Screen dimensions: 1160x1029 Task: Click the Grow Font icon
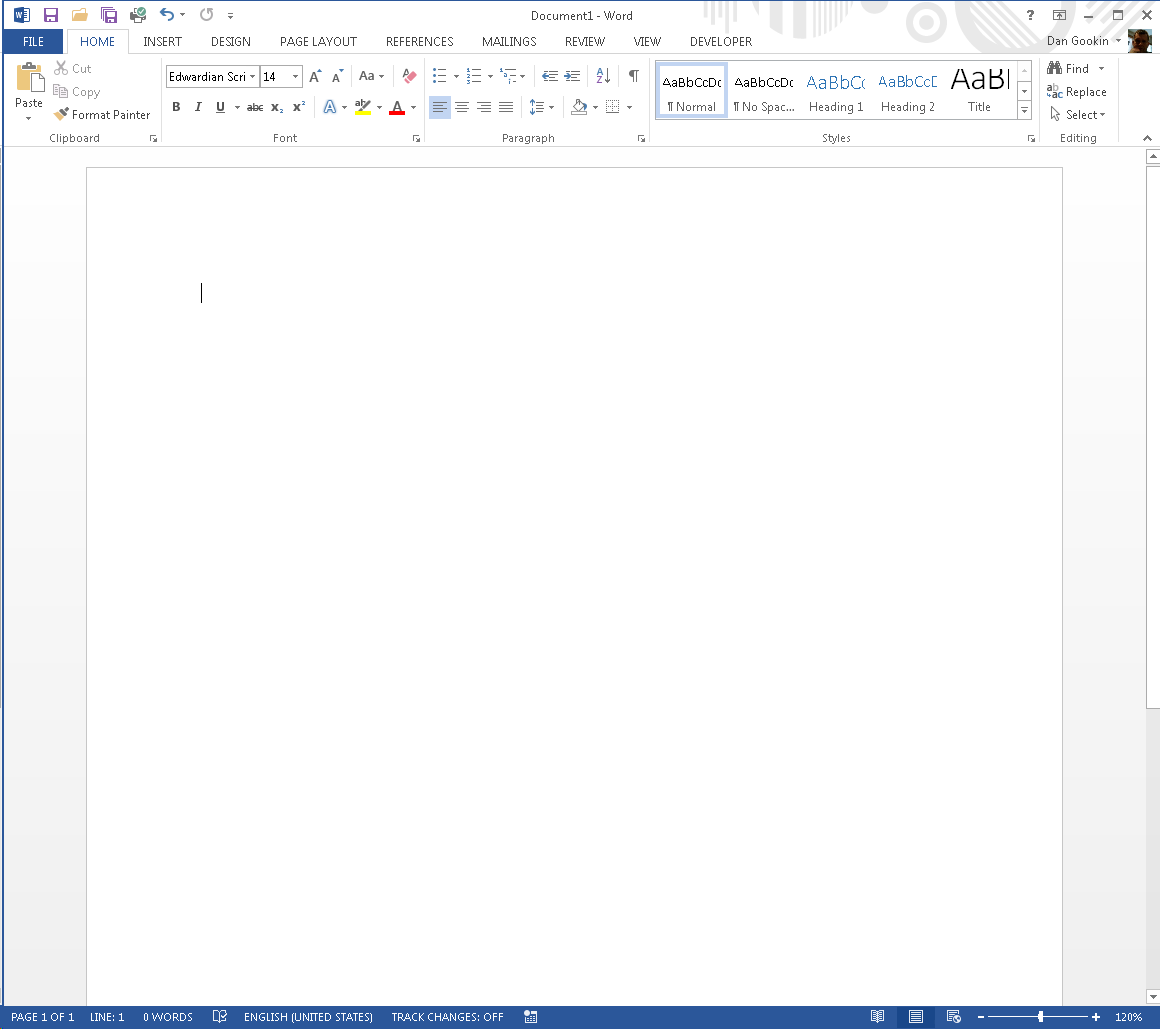315,76
